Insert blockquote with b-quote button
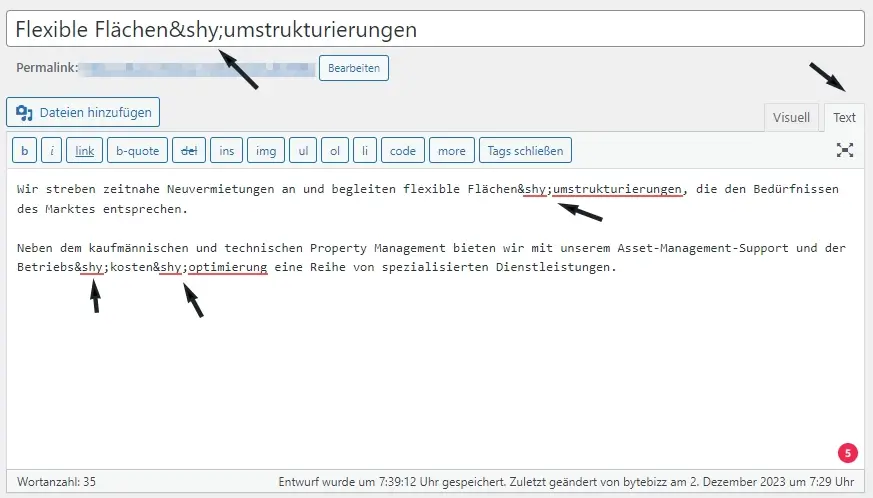873x498 pixels. 138,150
